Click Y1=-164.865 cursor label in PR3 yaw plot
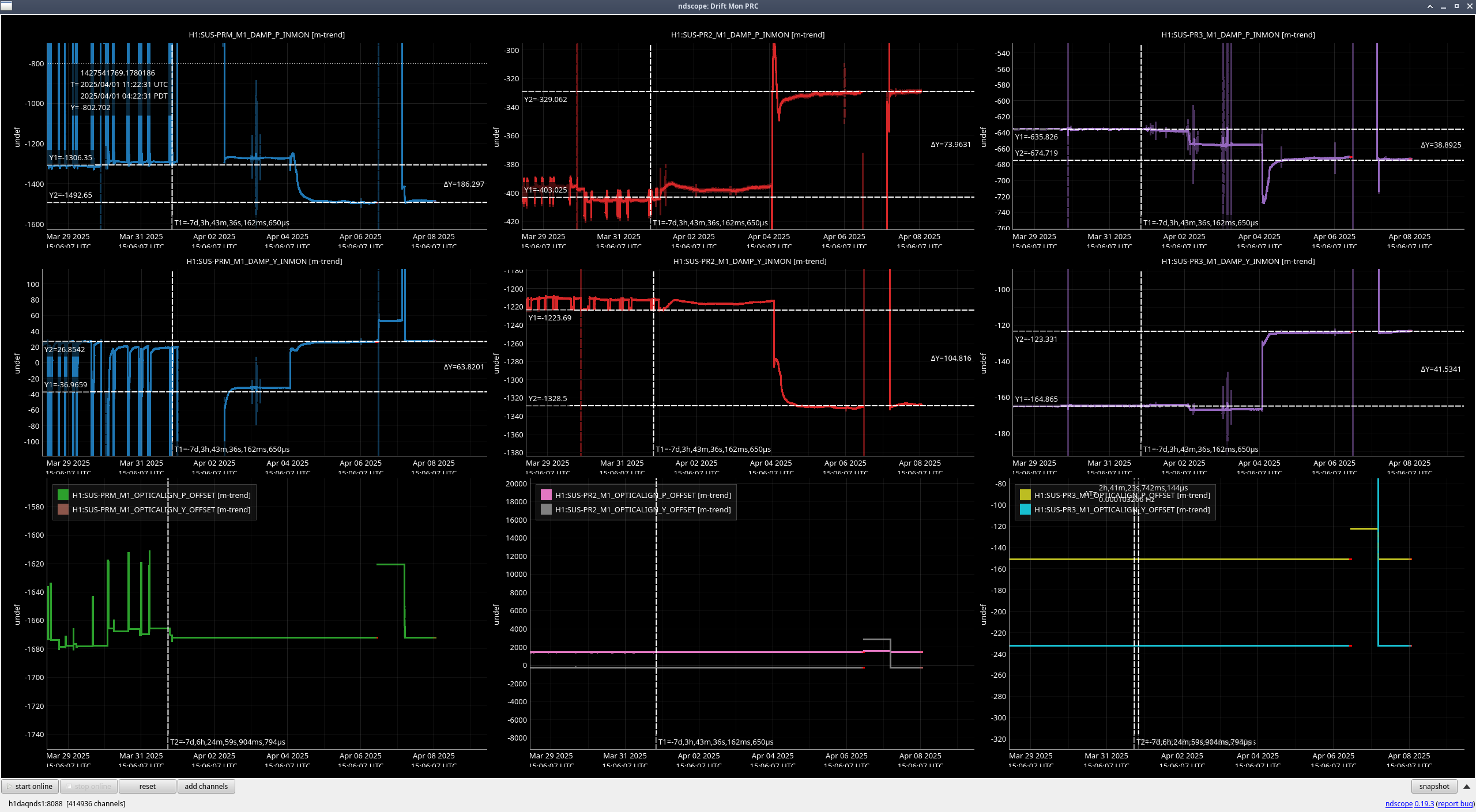 [x=1036, y=399]
